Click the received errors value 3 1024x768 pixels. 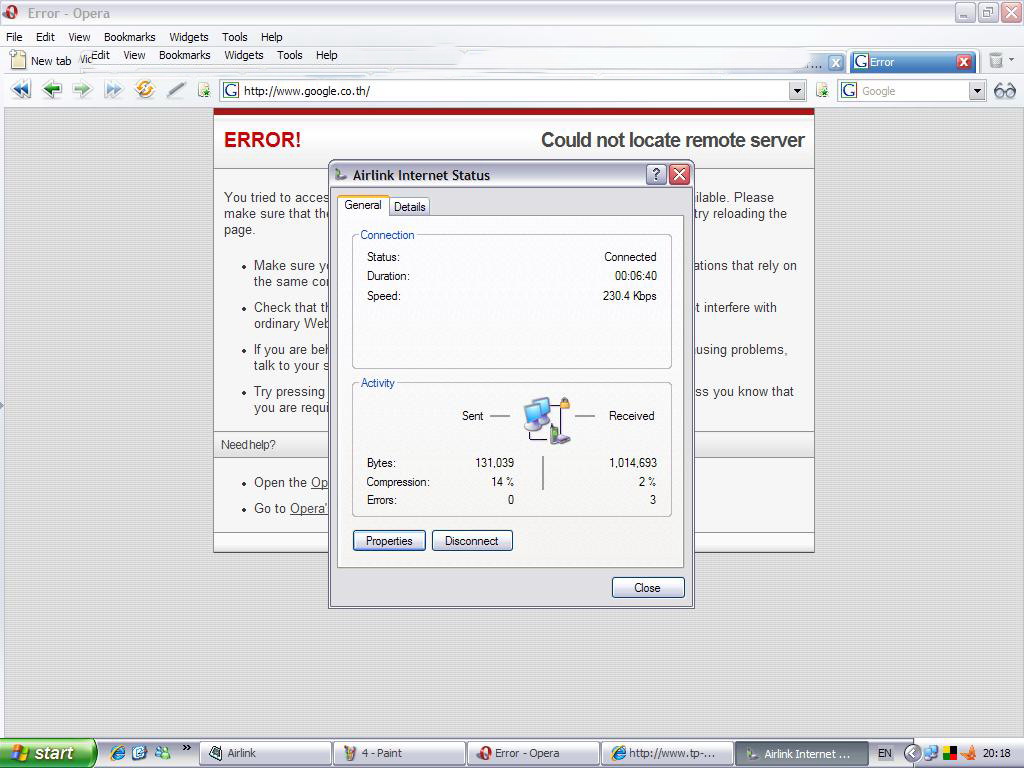point(652,500)
